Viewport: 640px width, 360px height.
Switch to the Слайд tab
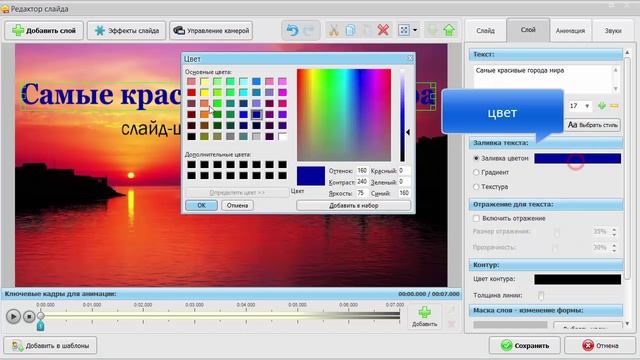coord(485,31)
